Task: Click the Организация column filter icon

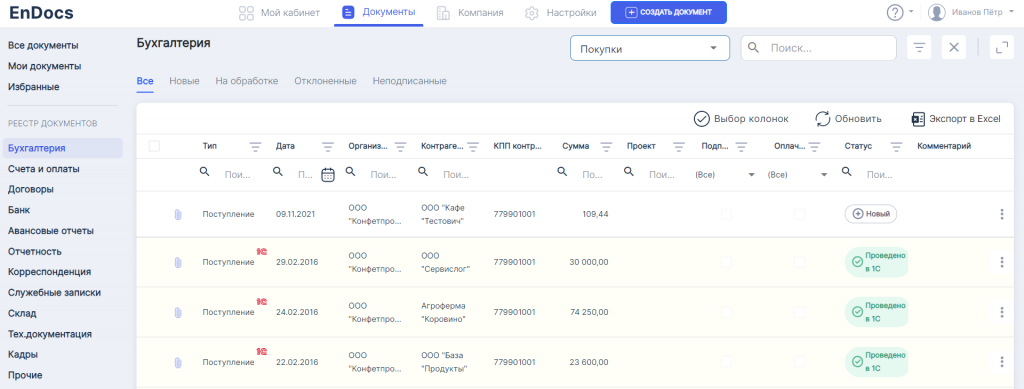Action: tap(400, 147)
